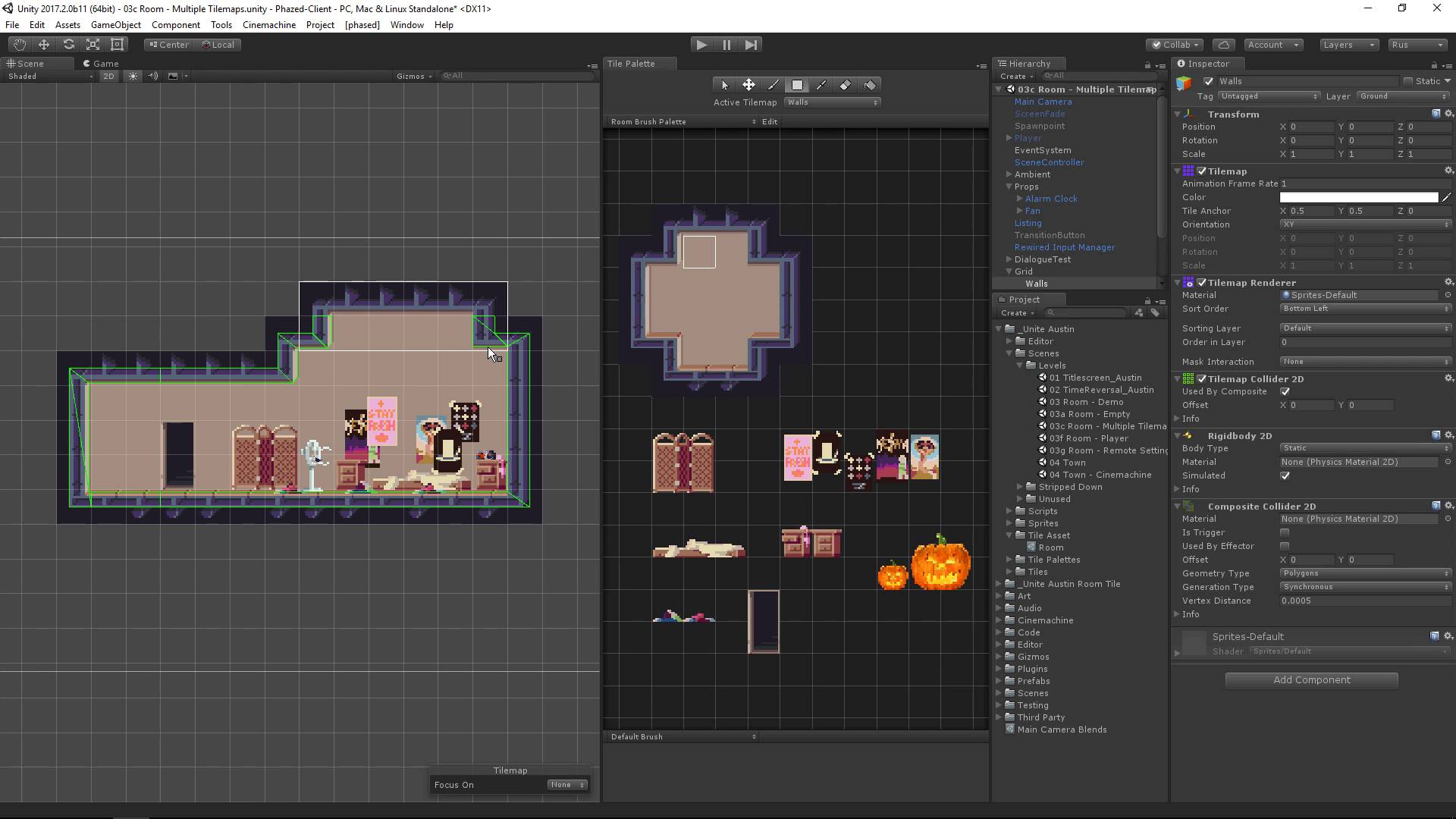This screenshot has height=819, width=1456.
Task: Click the Step frame button
Action: [751, 45]
